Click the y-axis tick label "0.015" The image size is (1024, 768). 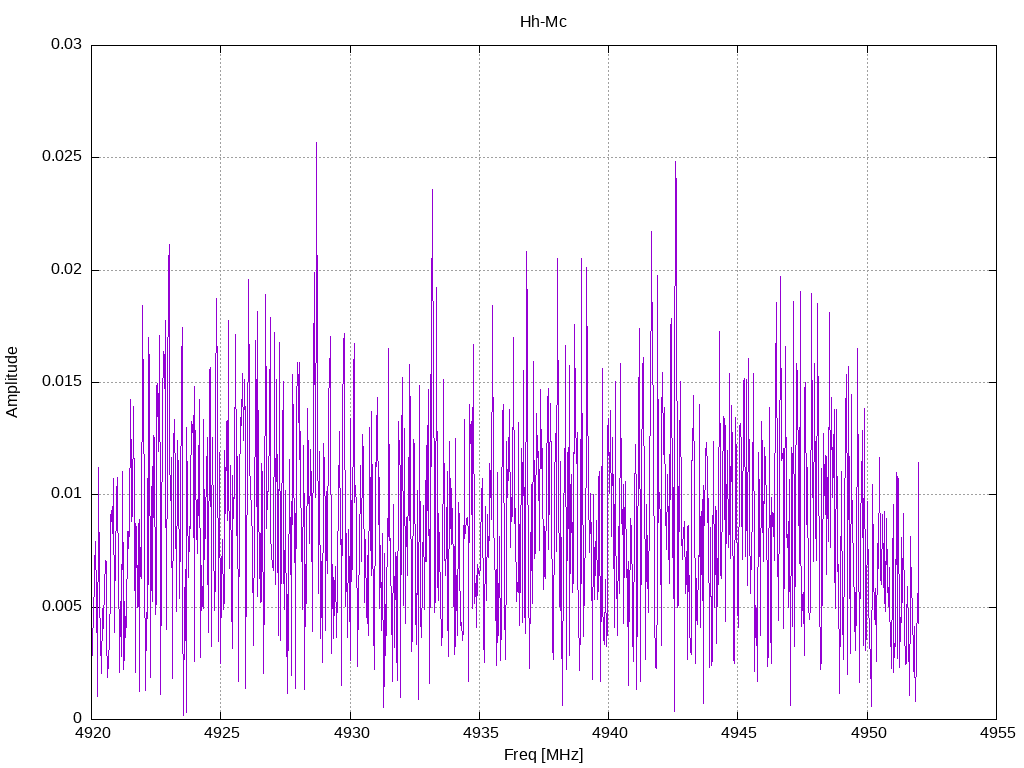[x=62, y=381]
